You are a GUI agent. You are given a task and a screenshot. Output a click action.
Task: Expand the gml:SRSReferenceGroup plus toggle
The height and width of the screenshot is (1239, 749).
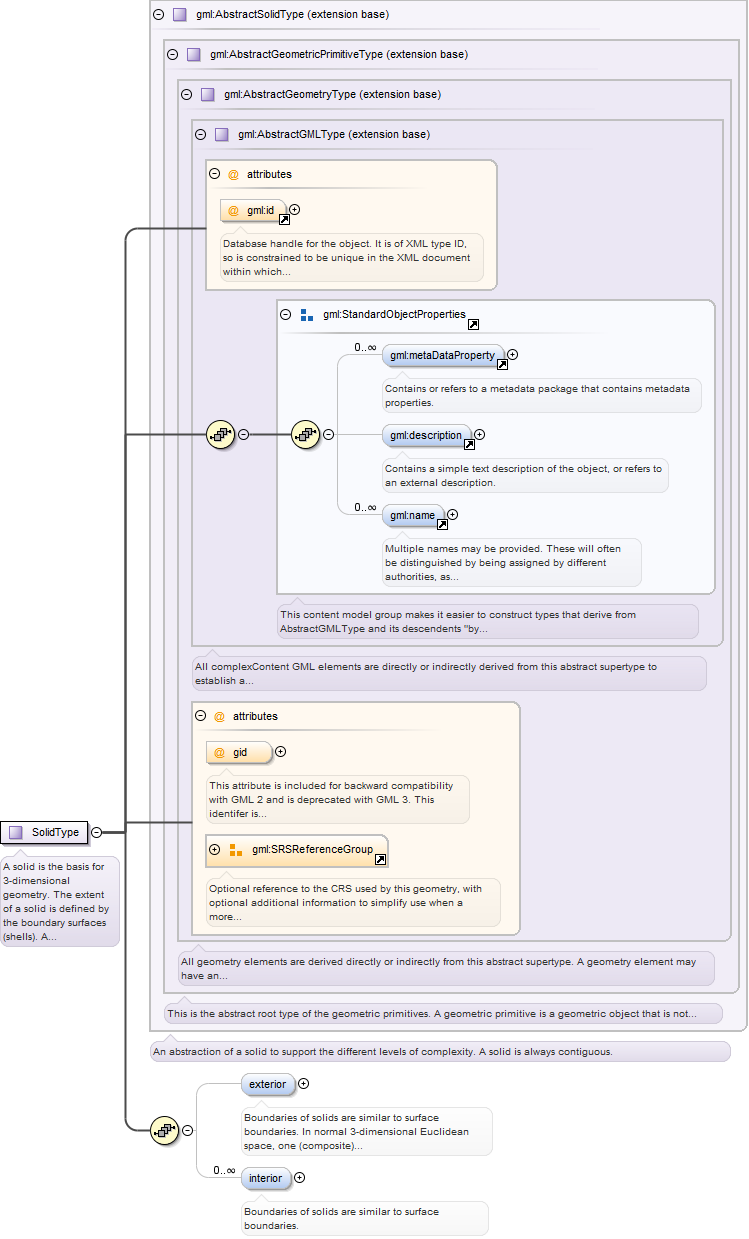click(x=214, y=850)
